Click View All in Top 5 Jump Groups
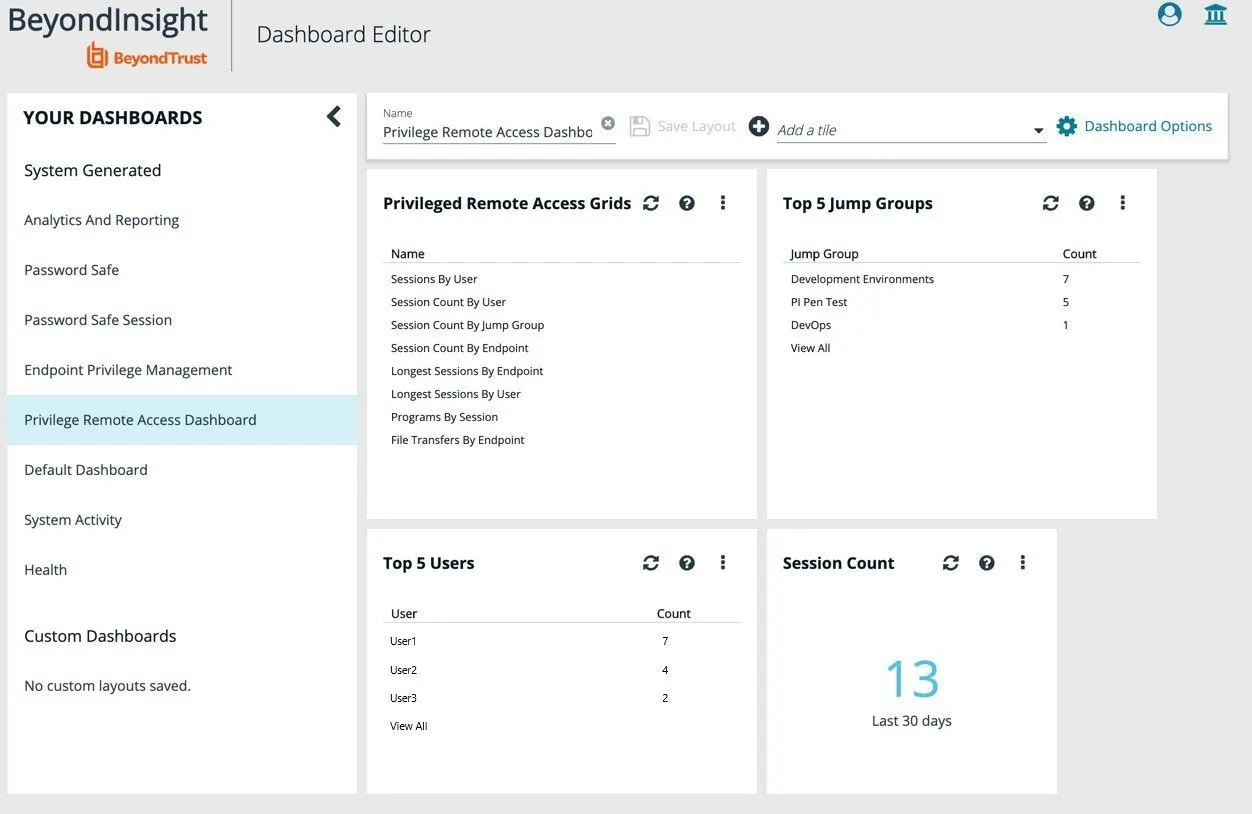 pyautogui.click(x=810, y=348)
